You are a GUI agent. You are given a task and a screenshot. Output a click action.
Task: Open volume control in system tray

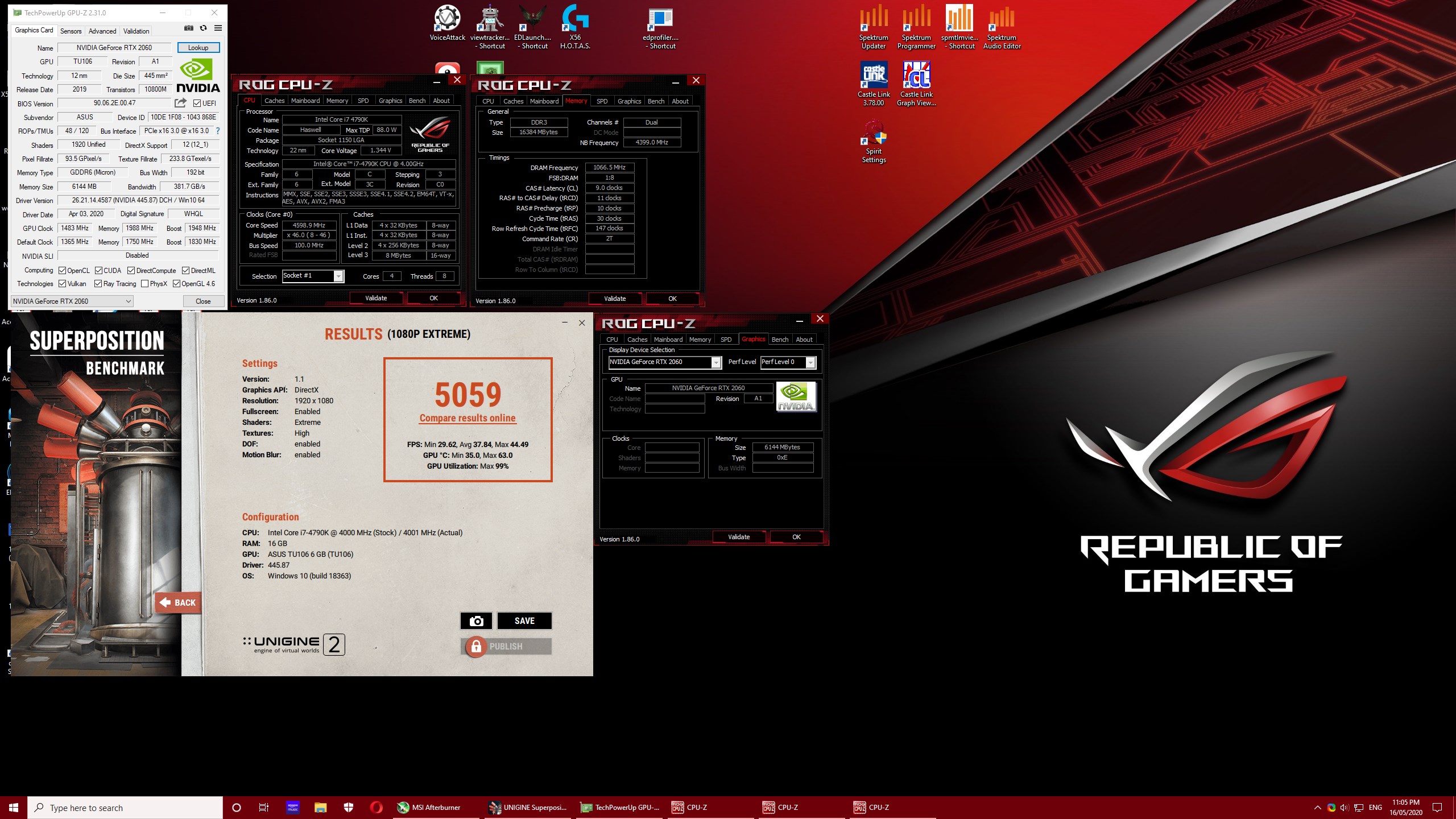coord(1345,808)
